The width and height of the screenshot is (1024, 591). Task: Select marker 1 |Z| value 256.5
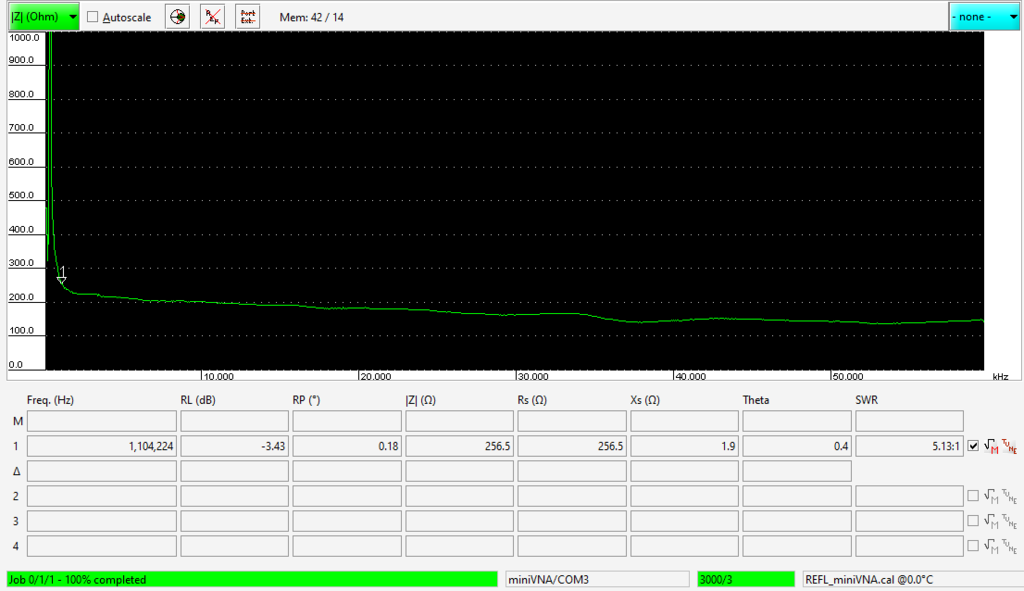click(x=460, y=446)
